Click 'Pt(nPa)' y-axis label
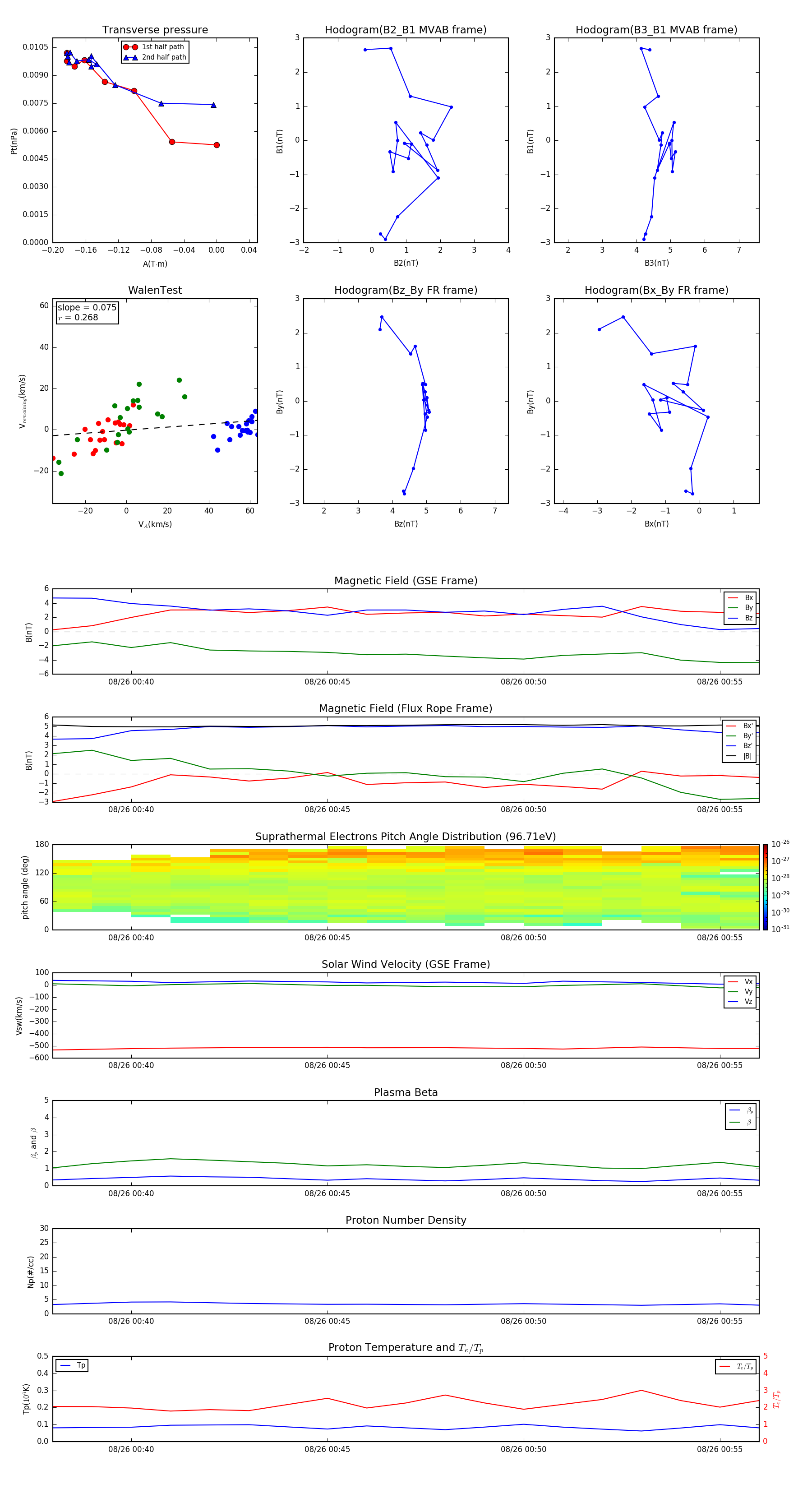The image size is (812, 1489). click(14, 141)
